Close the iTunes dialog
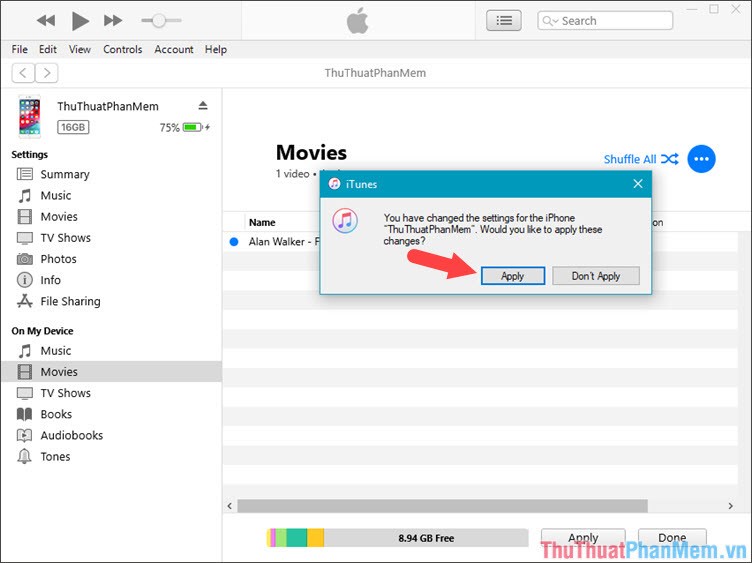This screenshot has height=563, width=752. pyautogui.click(x=638, y=184)
